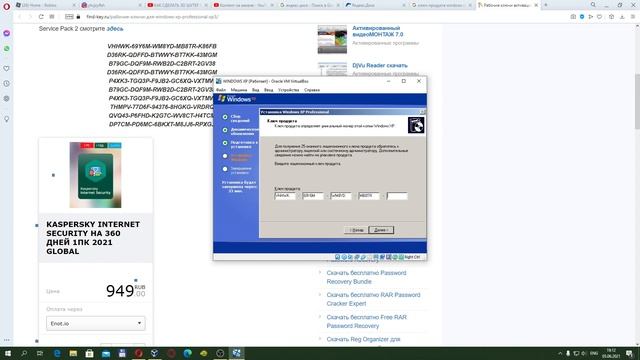This screenshot has width=640, height=360.
Task: Open the Справка menu in VirtualBox
Action: click(x=312, y=90)
